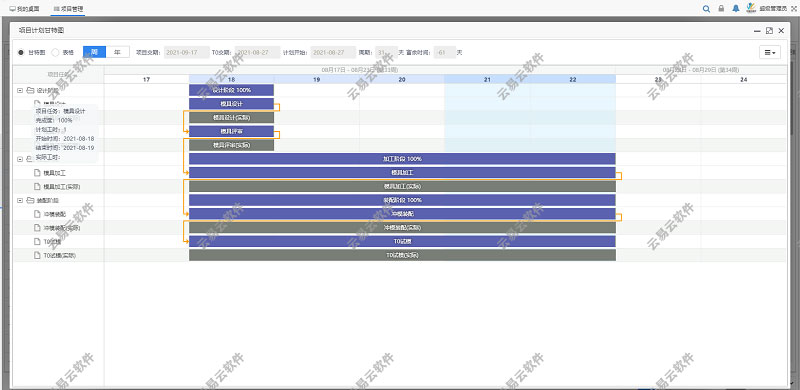Viewport: 800px width, 390px height.
Task: Click the blue 周 view button
Action: 94,52
